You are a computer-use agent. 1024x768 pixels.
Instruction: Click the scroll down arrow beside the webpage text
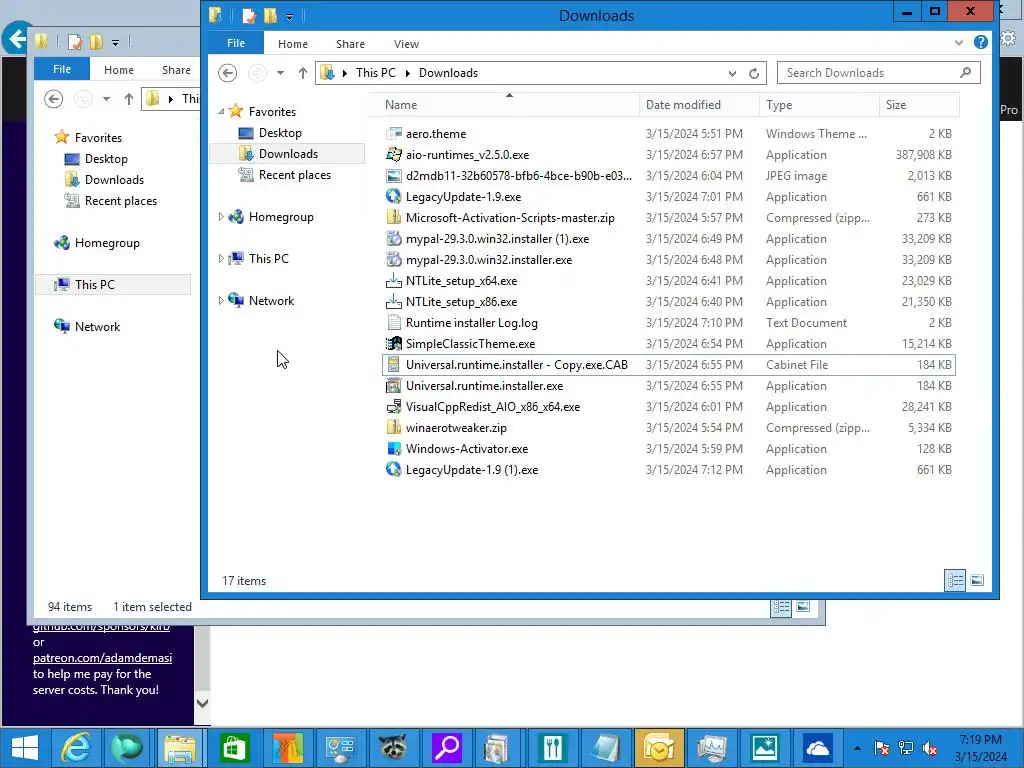click(202, 704)
